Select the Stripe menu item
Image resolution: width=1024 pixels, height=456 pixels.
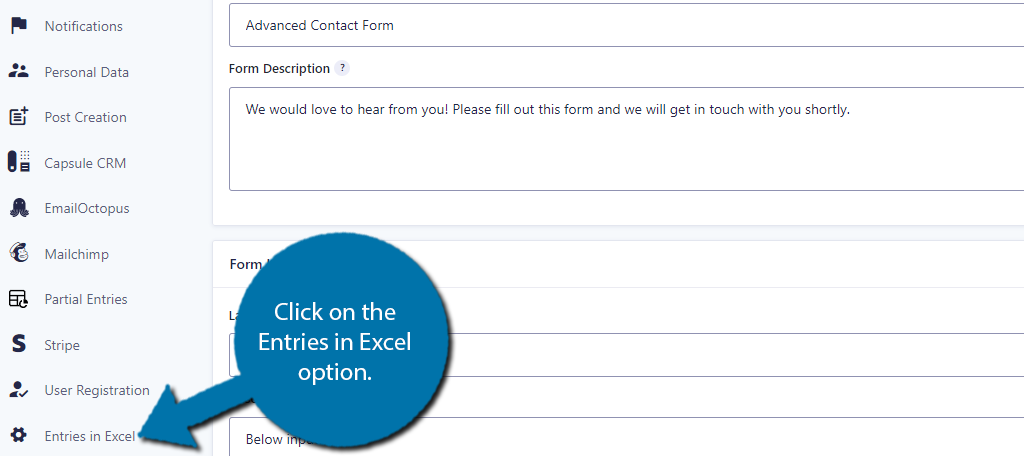point(62,345)
